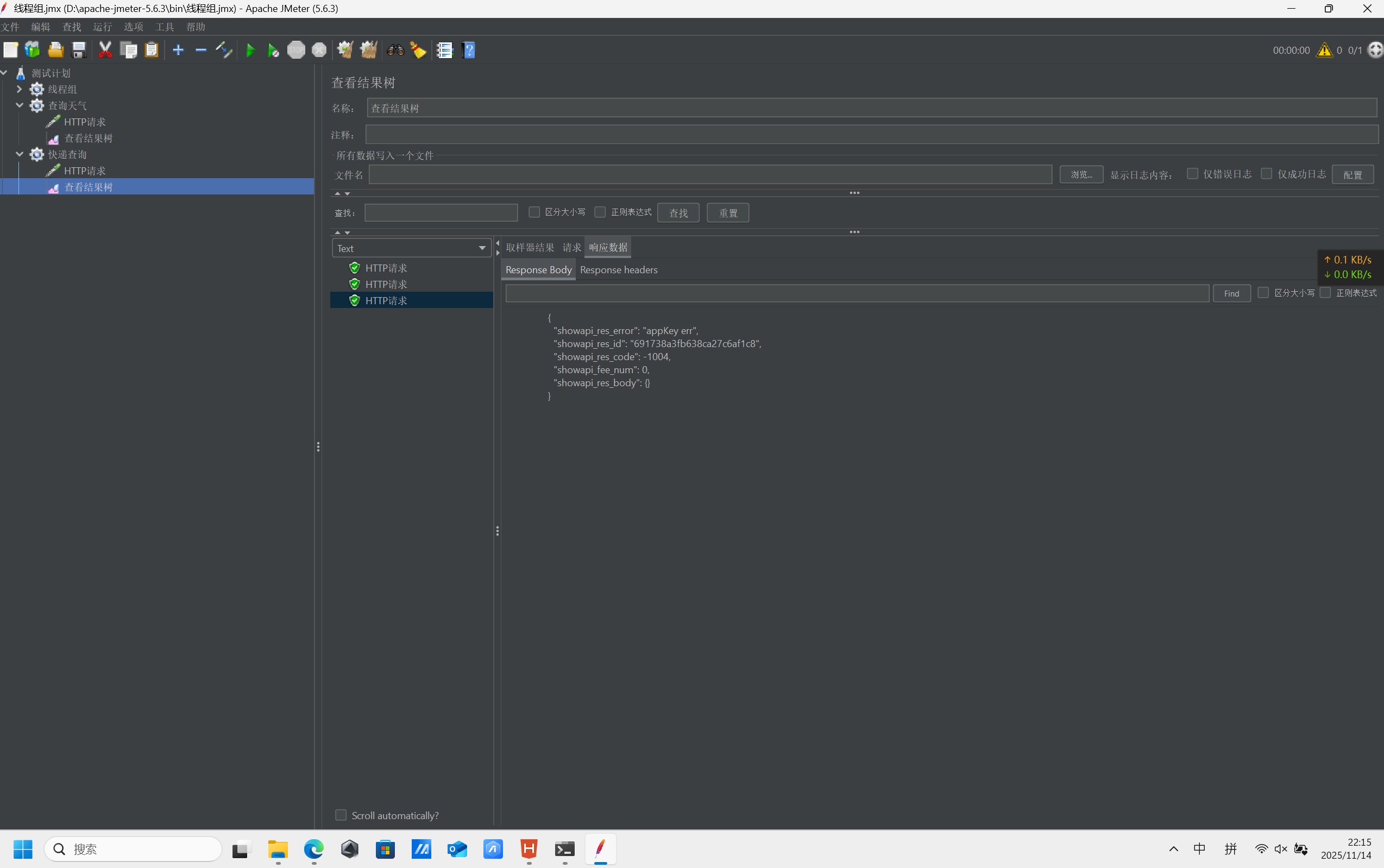Open the 运行 menu
Screen dimensions: 1384x868
(x=102, y=27)
